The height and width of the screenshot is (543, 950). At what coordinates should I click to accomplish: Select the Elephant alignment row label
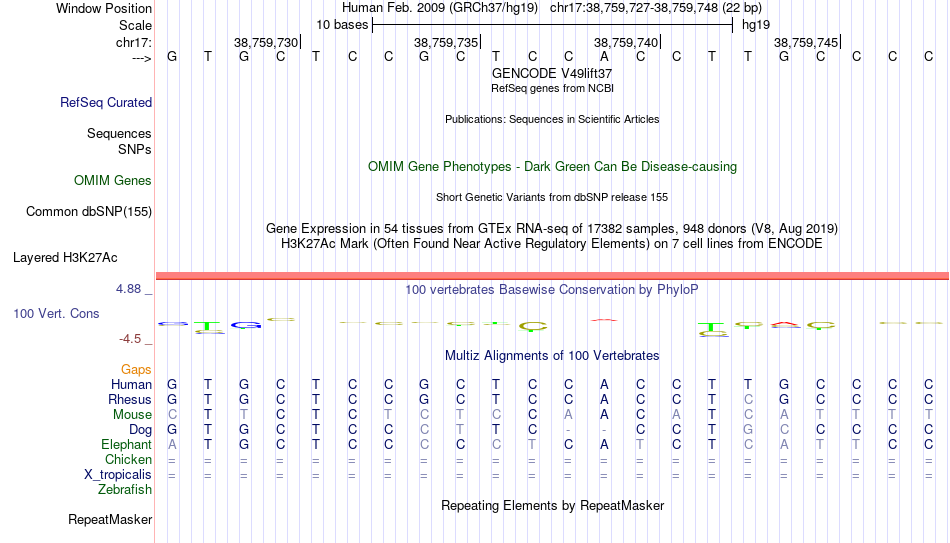tap(126, 444)
